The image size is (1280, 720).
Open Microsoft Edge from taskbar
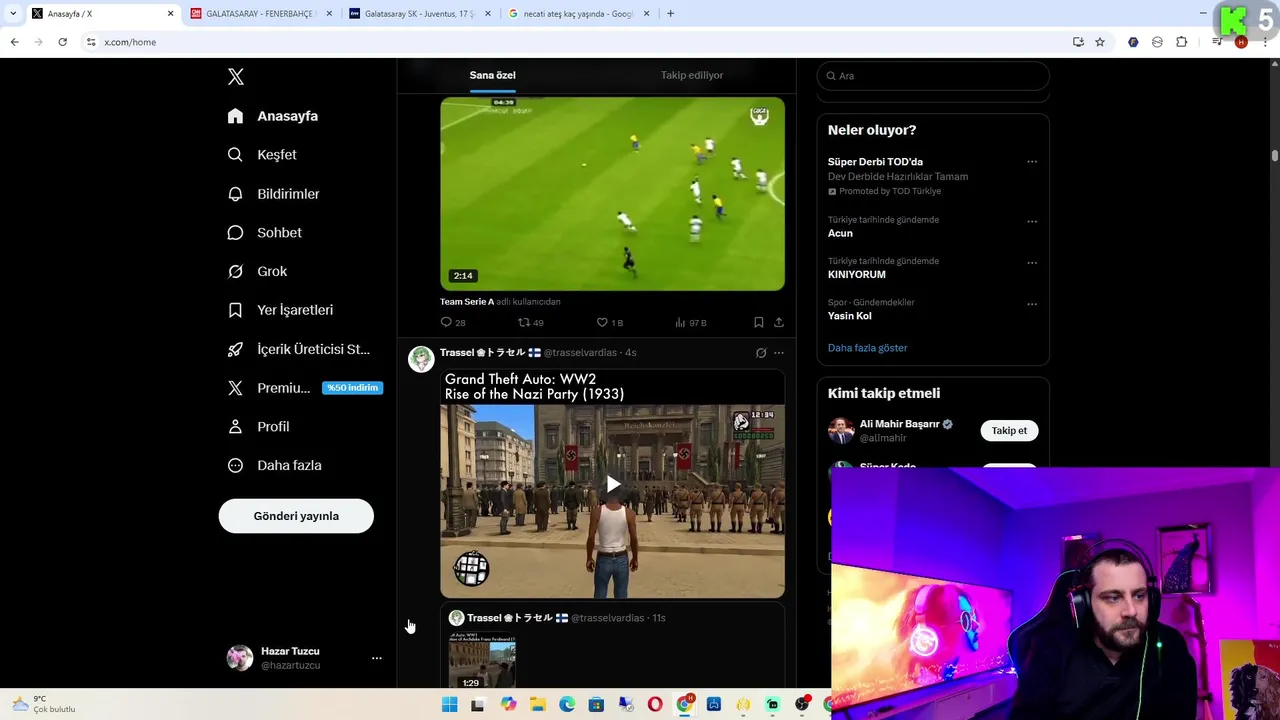click(567, 705)
